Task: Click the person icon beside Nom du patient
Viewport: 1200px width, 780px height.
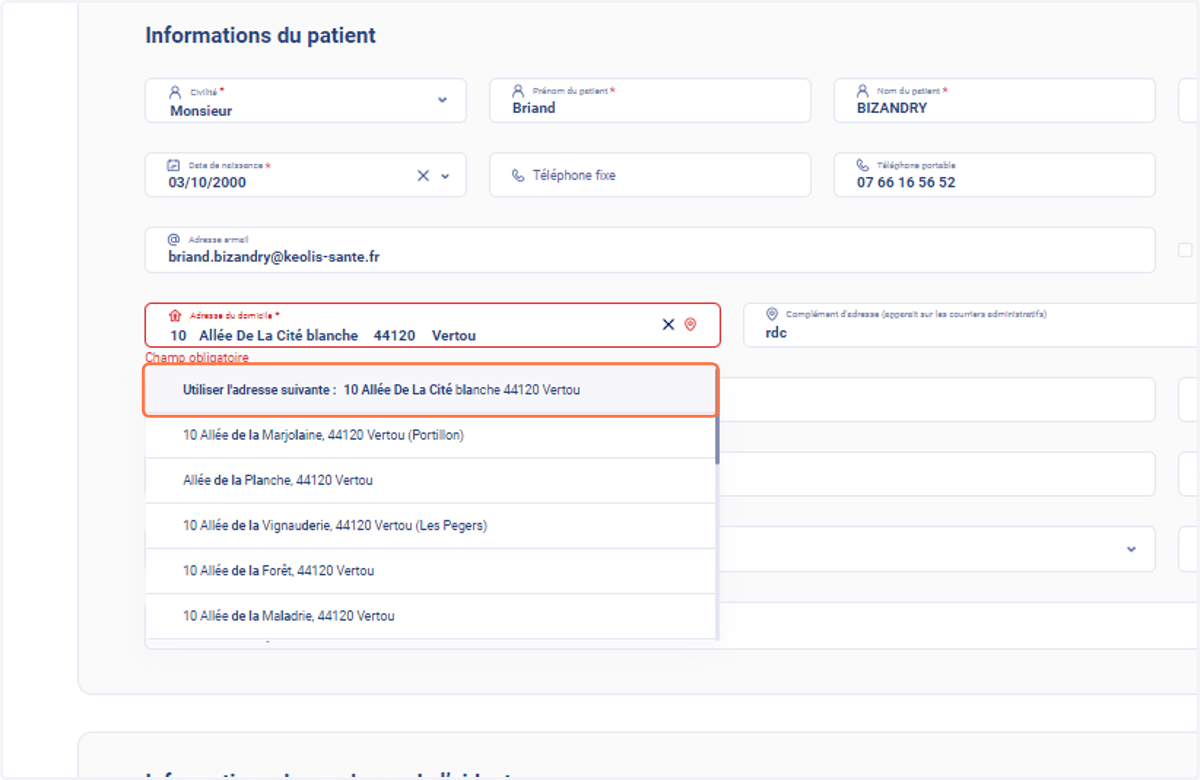Action: coord(863,90)
